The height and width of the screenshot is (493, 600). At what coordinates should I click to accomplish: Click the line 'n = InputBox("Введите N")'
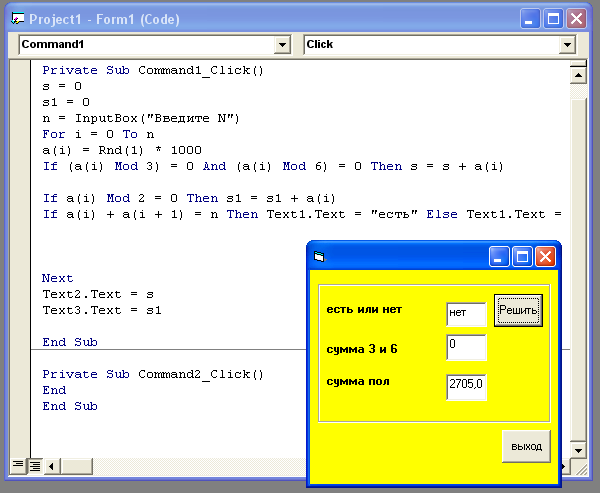(141, 118)
